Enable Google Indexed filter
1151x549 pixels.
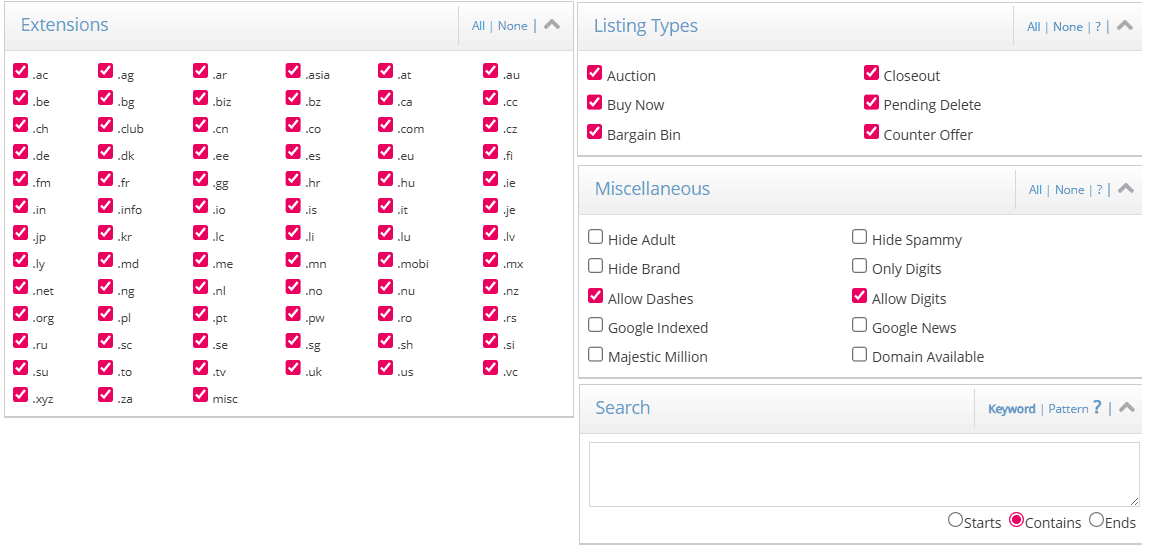(x=596, y=324)
